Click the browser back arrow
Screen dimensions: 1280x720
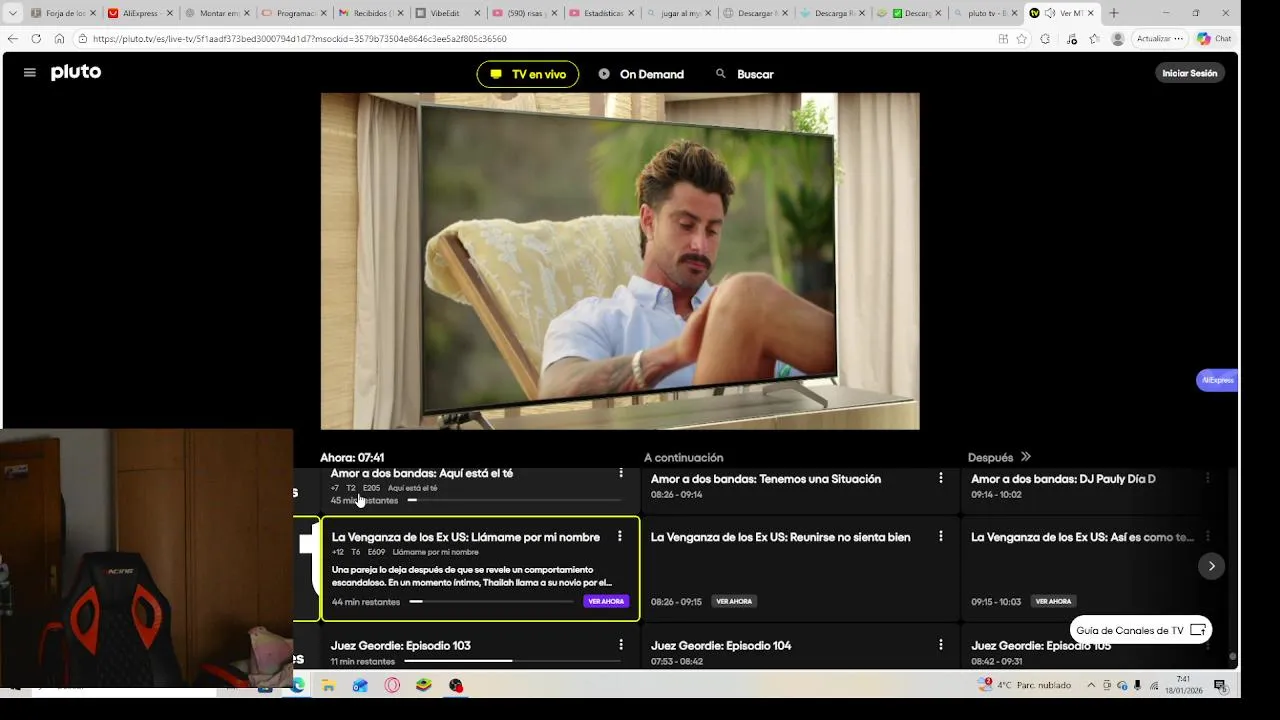(x=12, y=38)
